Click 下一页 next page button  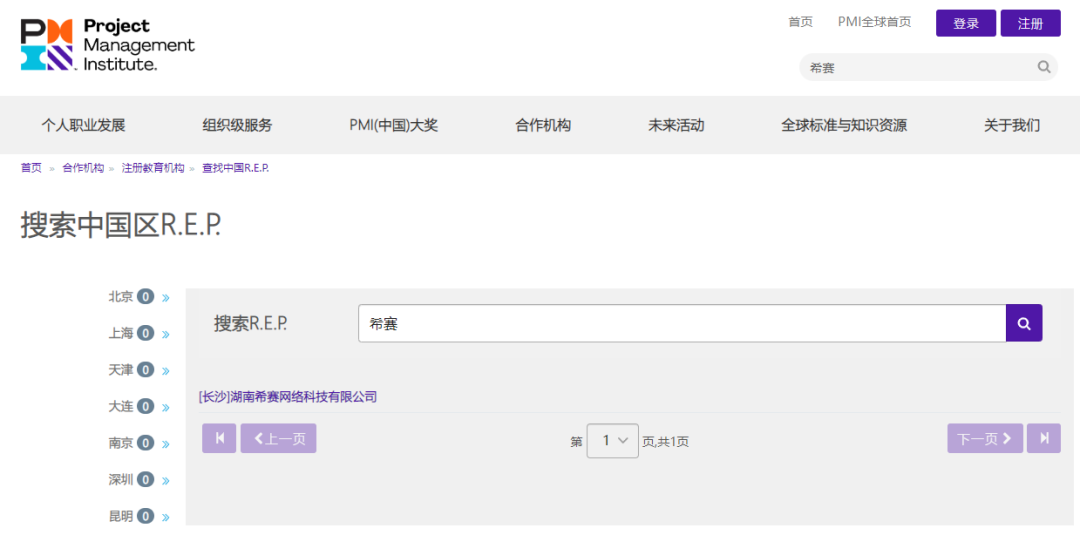click(985, 439)
